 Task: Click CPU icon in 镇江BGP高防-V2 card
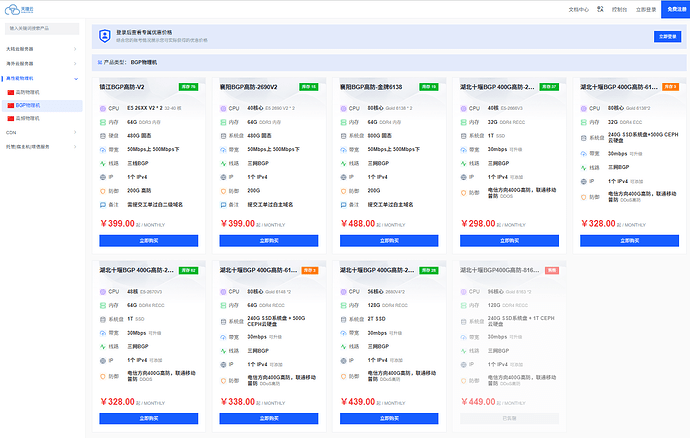click(x=103, y=108)
